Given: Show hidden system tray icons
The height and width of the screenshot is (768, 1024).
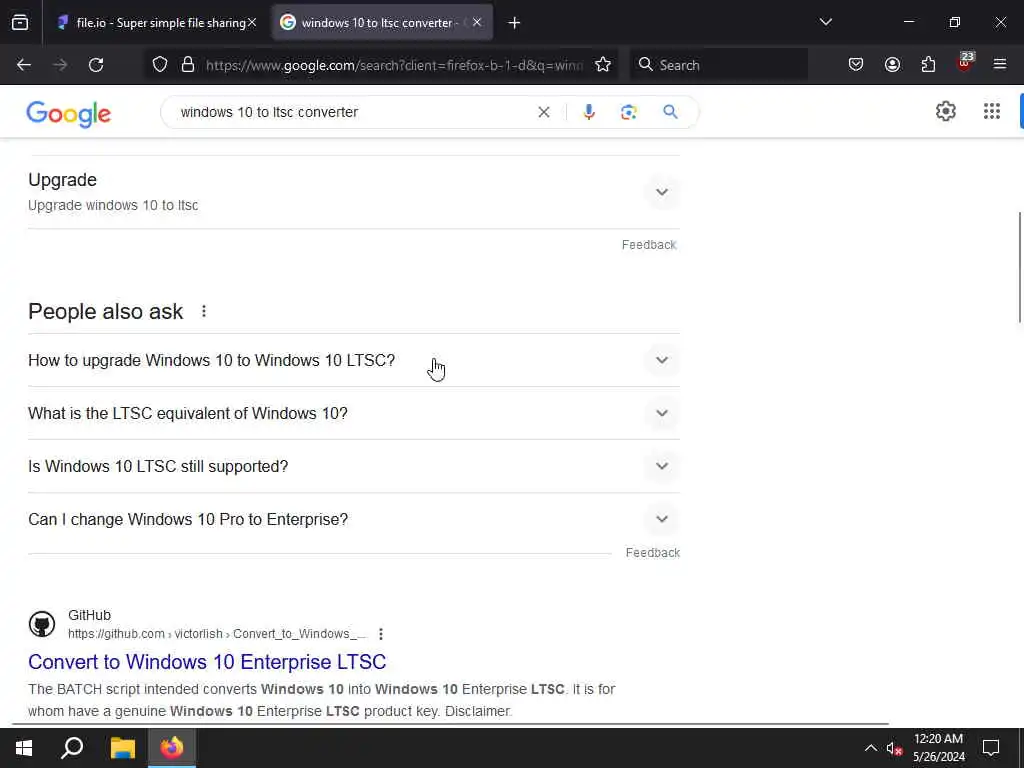Looking at the screenshot, I should tap(871, 748).
